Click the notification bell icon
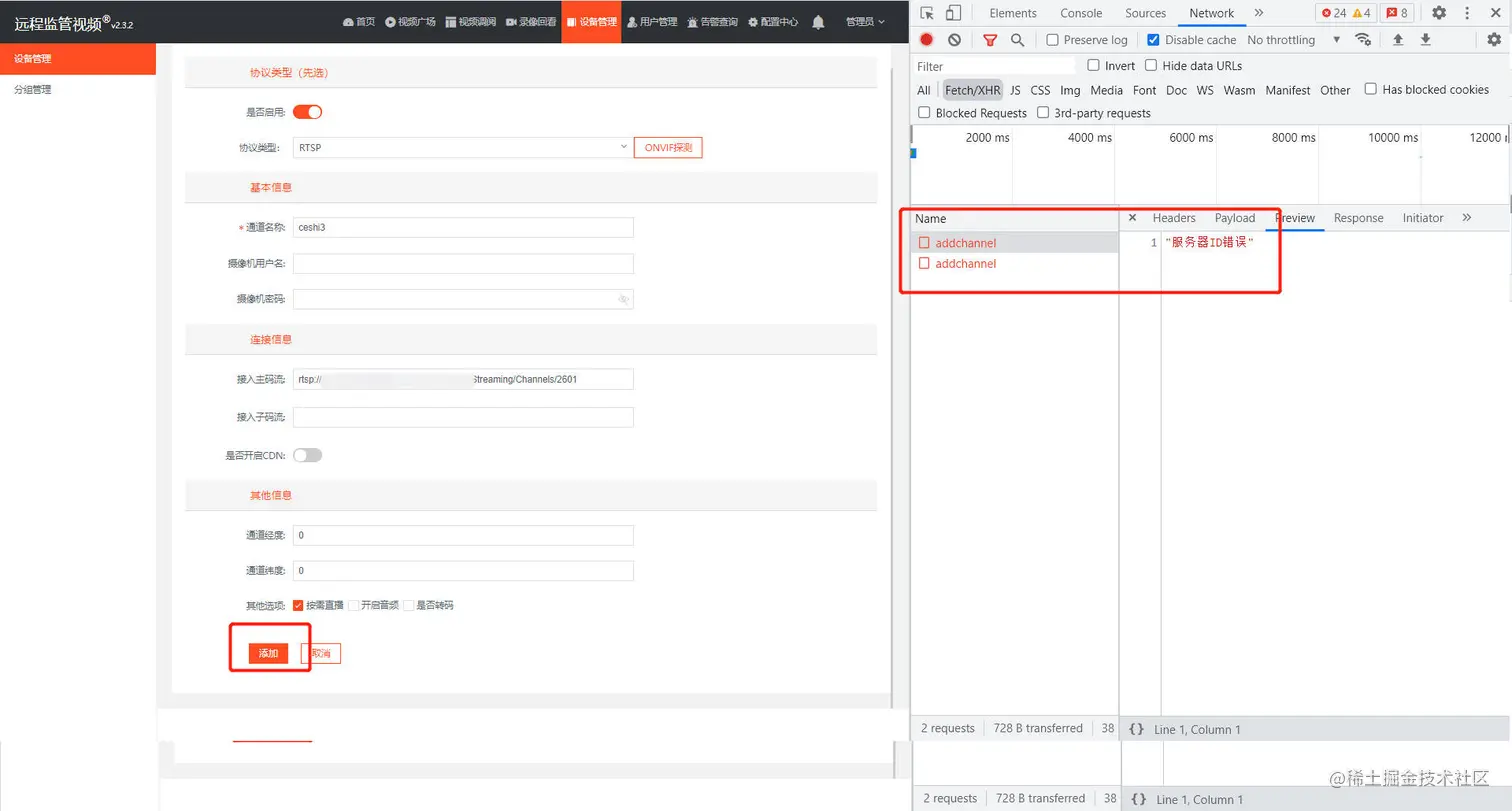Image resolution: width=1512 pixels, height=811 pixels. point(818,22)
